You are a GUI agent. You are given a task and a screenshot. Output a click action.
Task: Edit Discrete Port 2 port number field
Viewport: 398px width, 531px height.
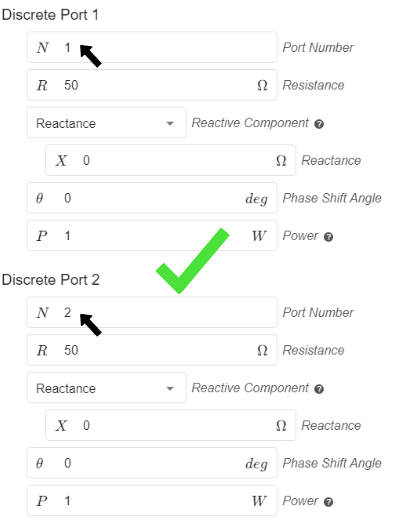152,312
